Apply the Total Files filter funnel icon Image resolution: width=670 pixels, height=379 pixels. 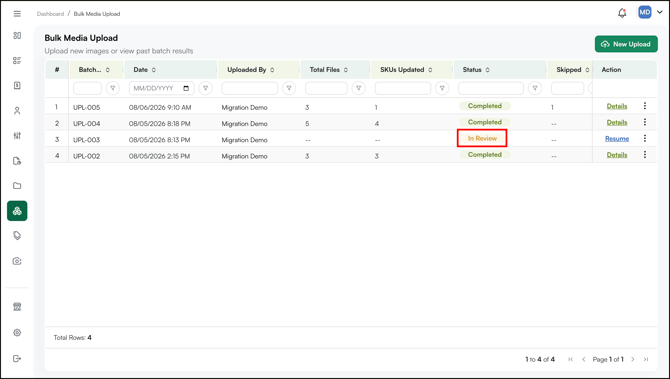(359, 88)
